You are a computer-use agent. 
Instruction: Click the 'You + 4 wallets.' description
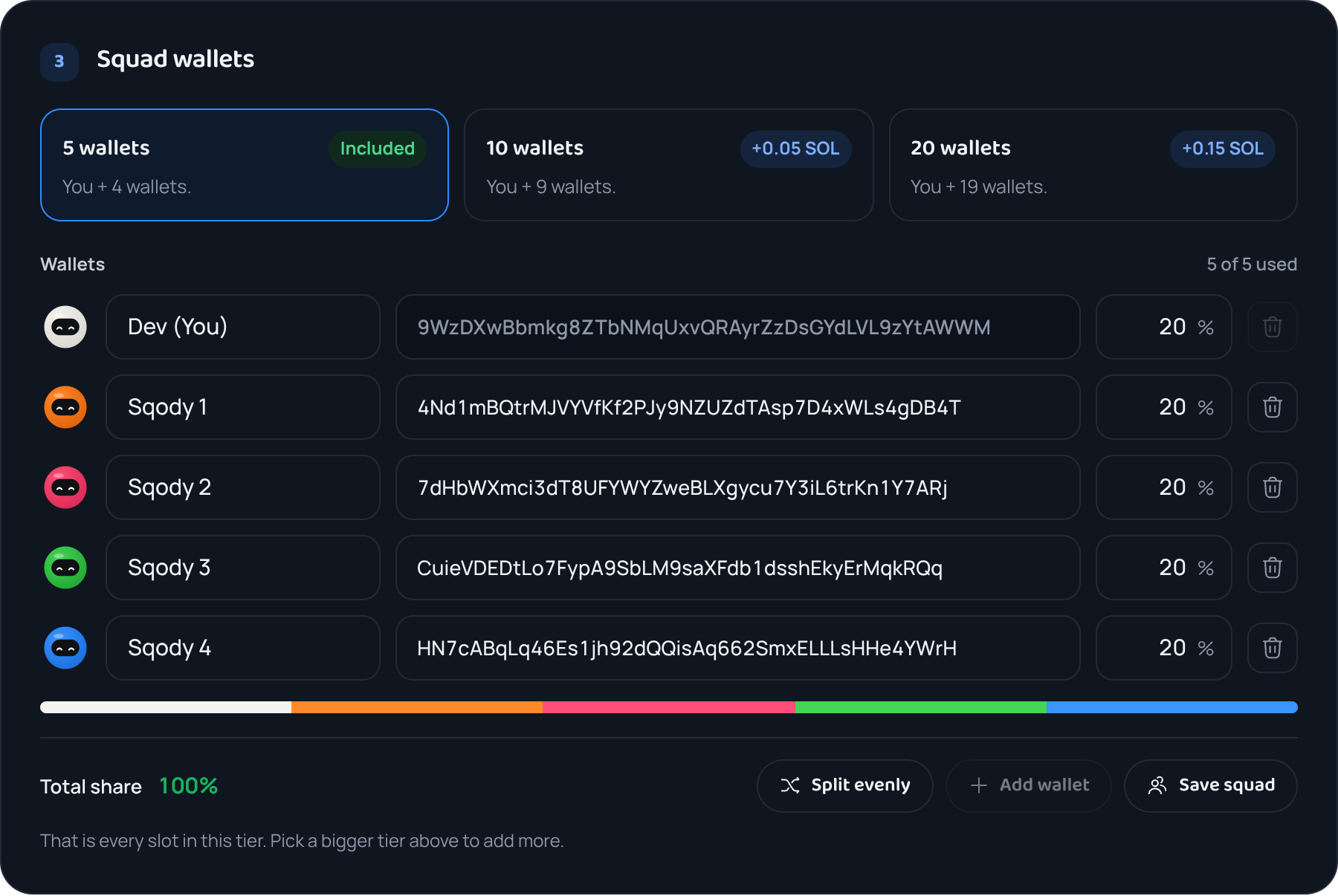[127, 187]
